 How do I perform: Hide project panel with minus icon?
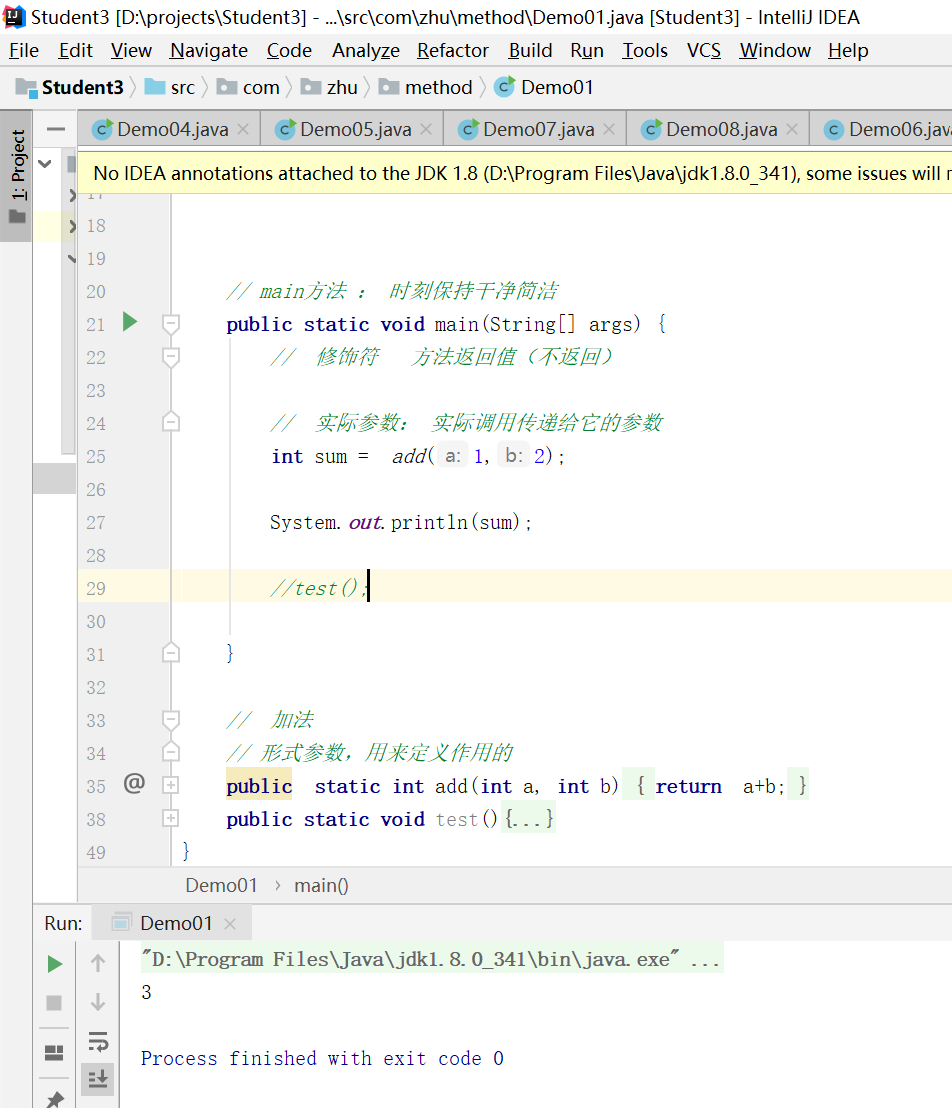tap(56, 129)
